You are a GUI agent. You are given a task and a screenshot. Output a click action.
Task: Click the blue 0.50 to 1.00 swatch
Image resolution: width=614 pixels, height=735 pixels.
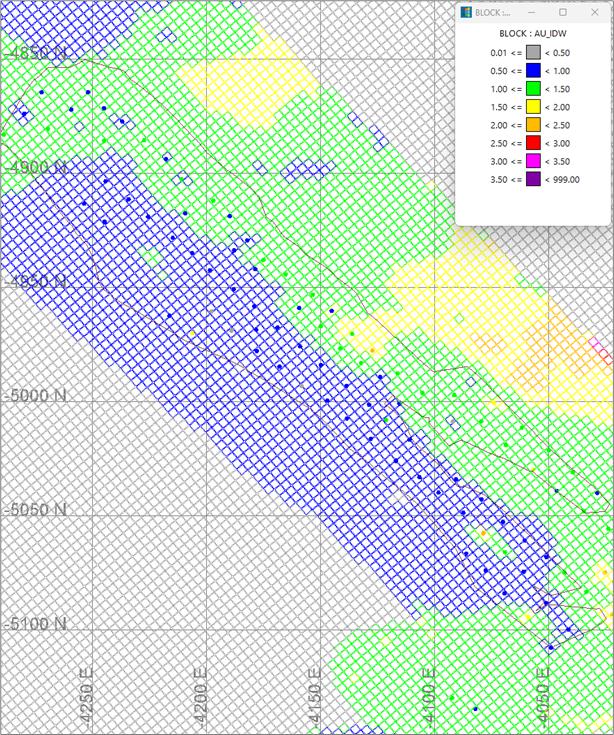533,71
